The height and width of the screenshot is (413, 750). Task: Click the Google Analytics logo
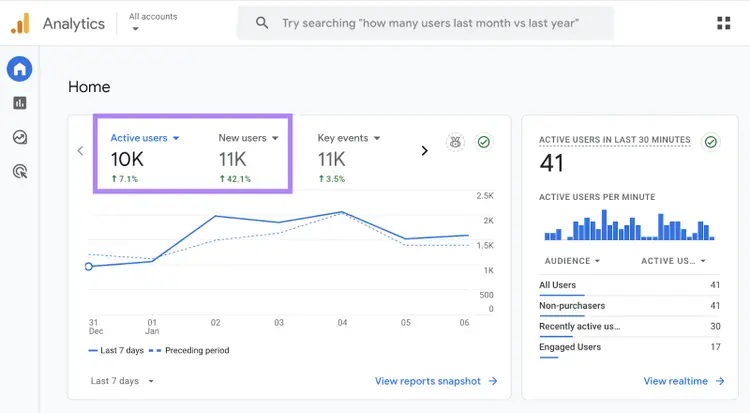[x=20, y=23]
